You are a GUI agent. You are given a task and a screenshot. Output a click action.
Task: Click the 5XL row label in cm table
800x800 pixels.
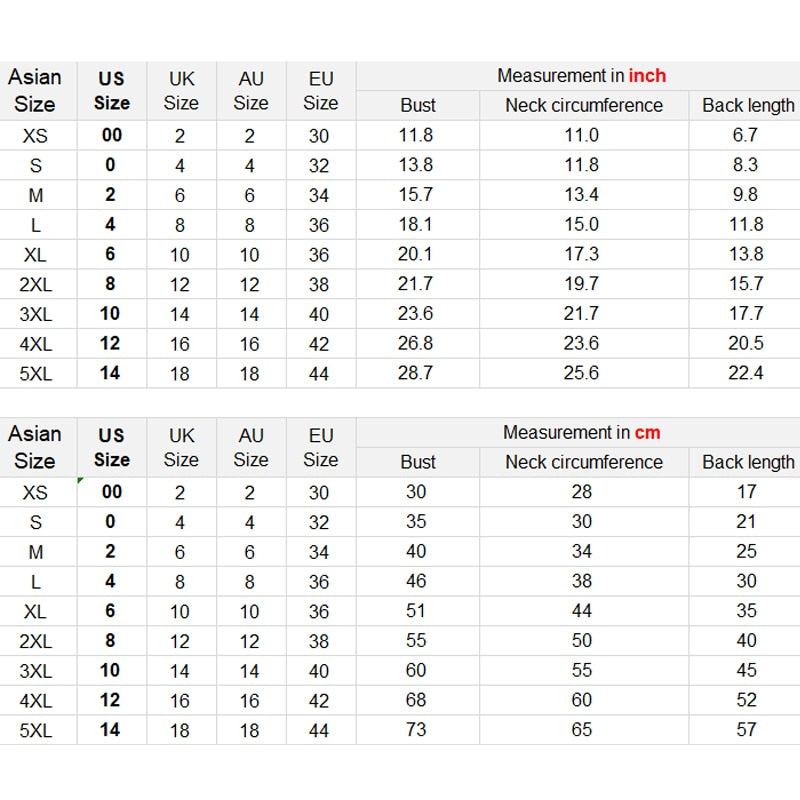click(x=35, y=730)
